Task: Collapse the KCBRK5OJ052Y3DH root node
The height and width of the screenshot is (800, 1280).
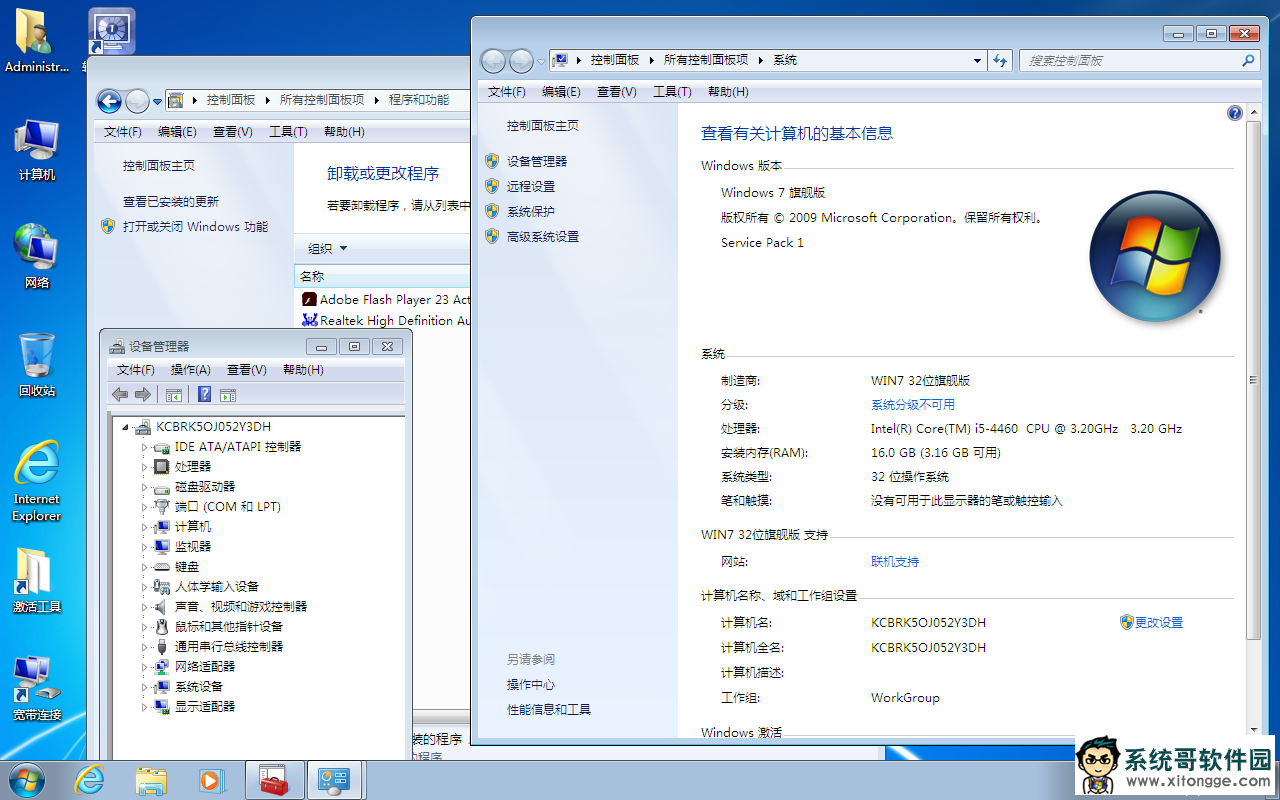Action: tap(126, 427)
